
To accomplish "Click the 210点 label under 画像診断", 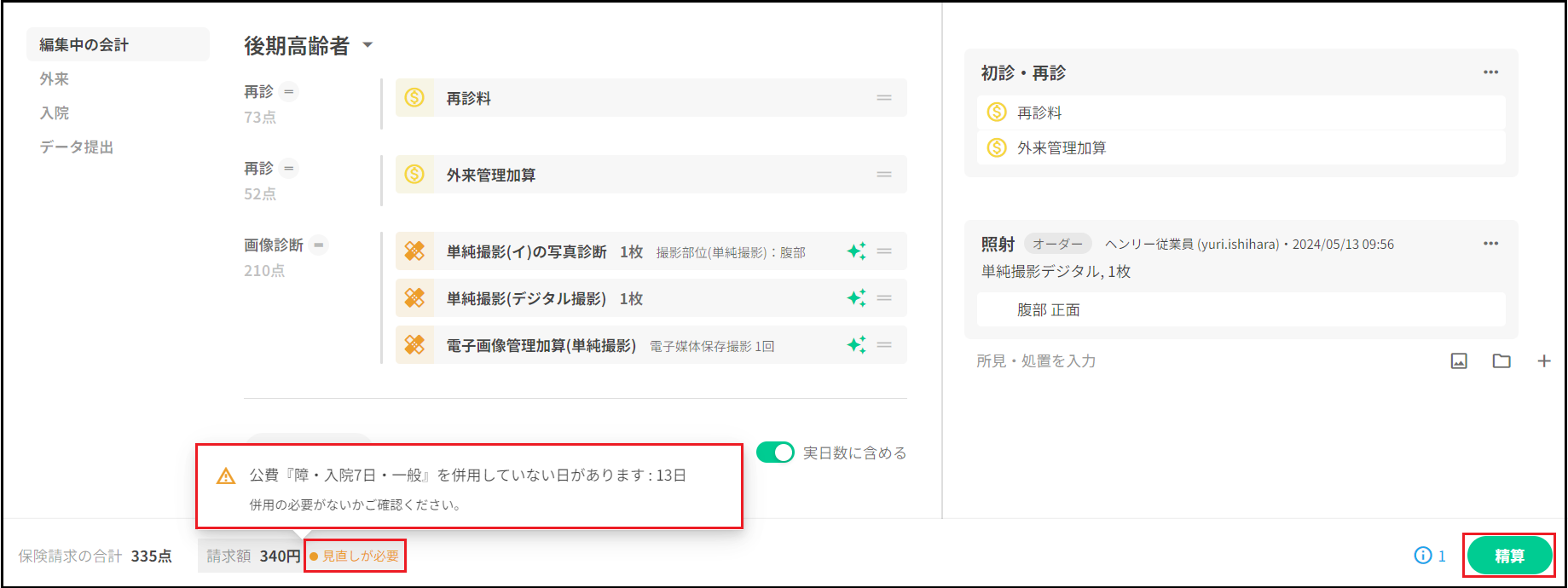I will click(264, 270).
